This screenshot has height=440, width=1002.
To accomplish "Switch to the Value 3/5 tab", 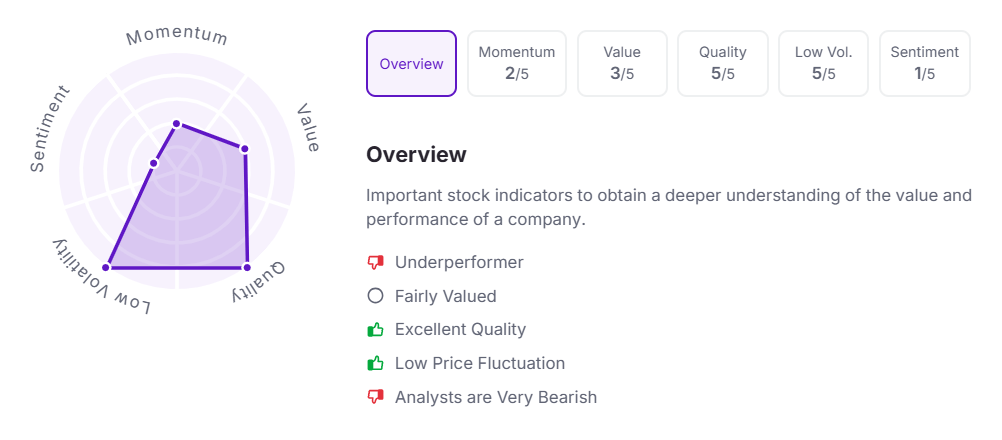I will coord(622,64).
